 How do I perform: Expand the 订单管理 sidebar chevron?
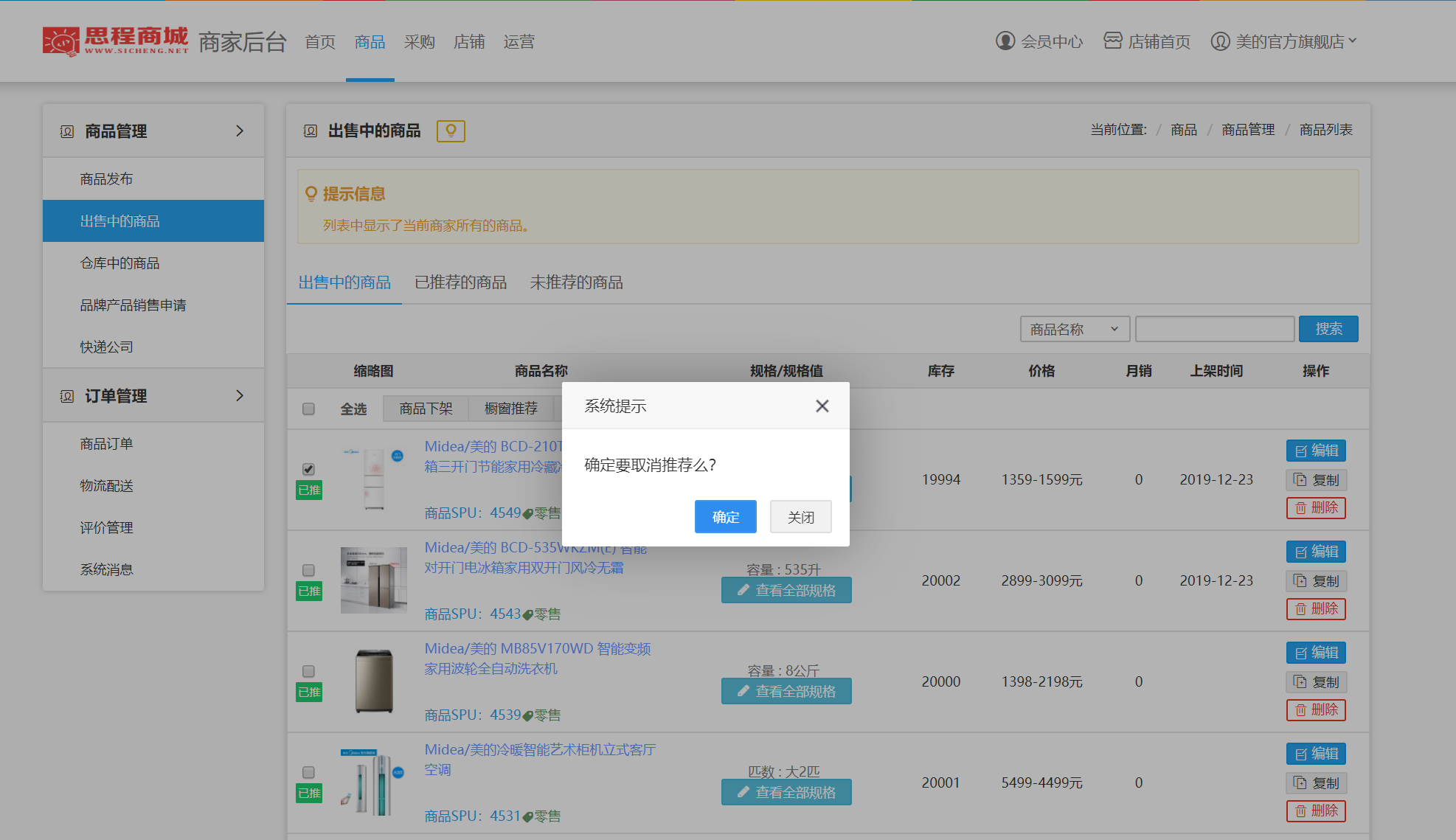(240, 395)
